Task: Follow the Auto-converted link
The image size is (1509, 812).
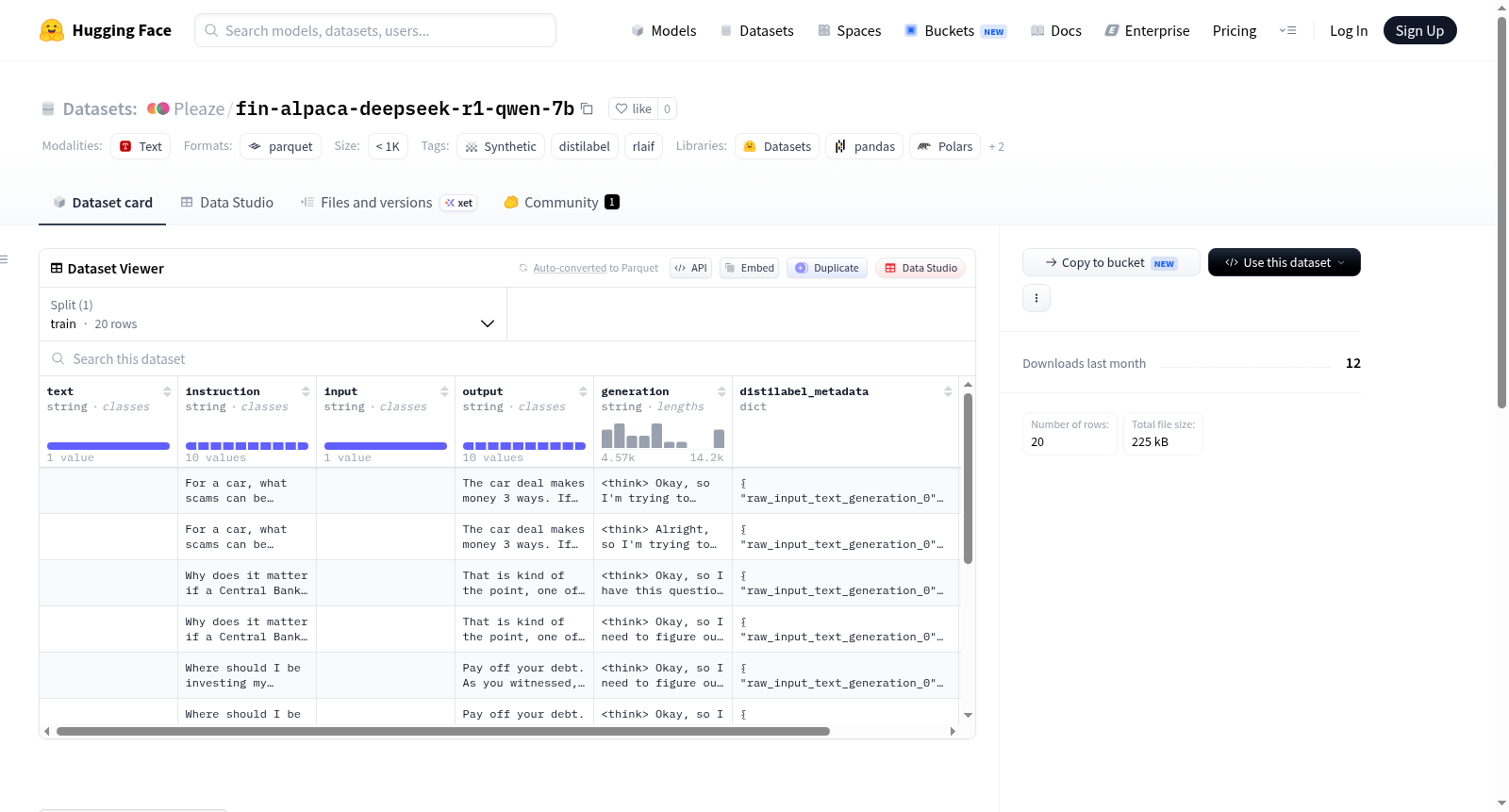Action: point(570,268)
